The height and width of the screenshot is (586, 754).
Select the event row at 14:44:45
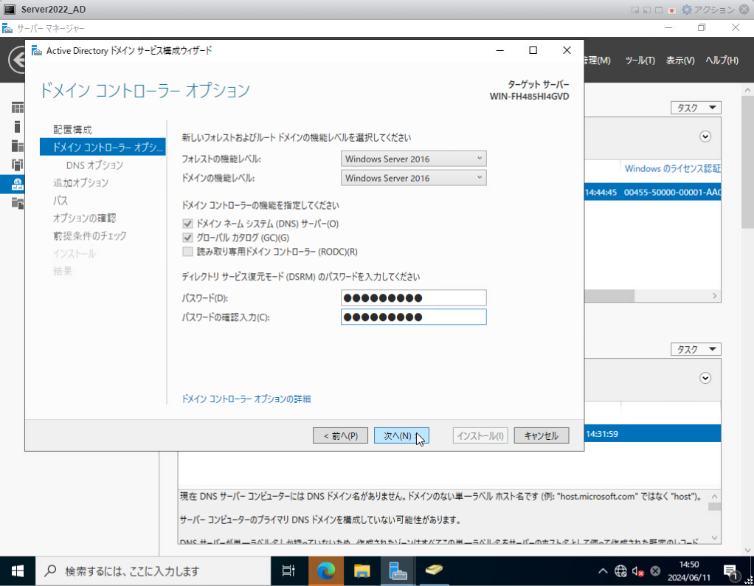pos(653,192)
